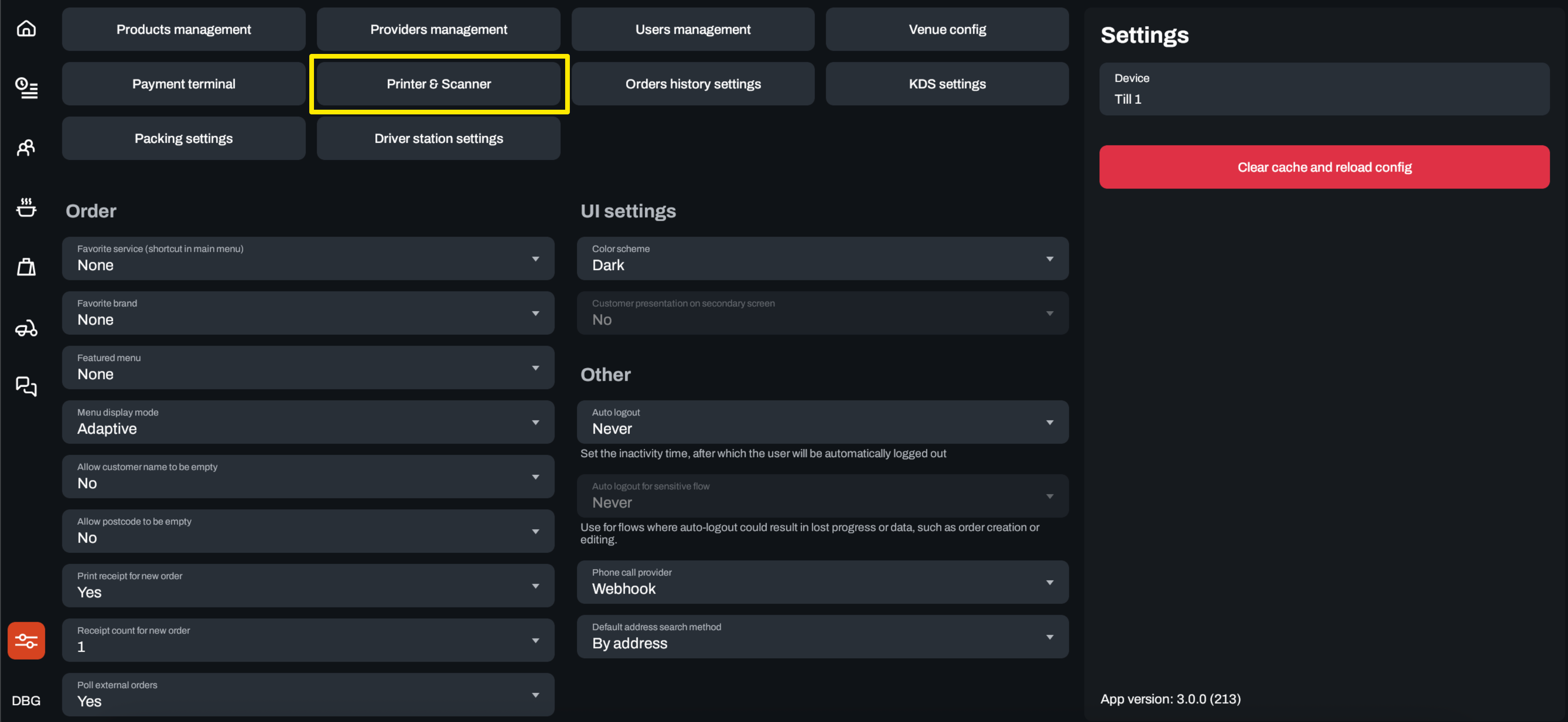Open the order history clock-list icon
The height and width of the screenshot is (722, 1568).
(x=26, y=88)
